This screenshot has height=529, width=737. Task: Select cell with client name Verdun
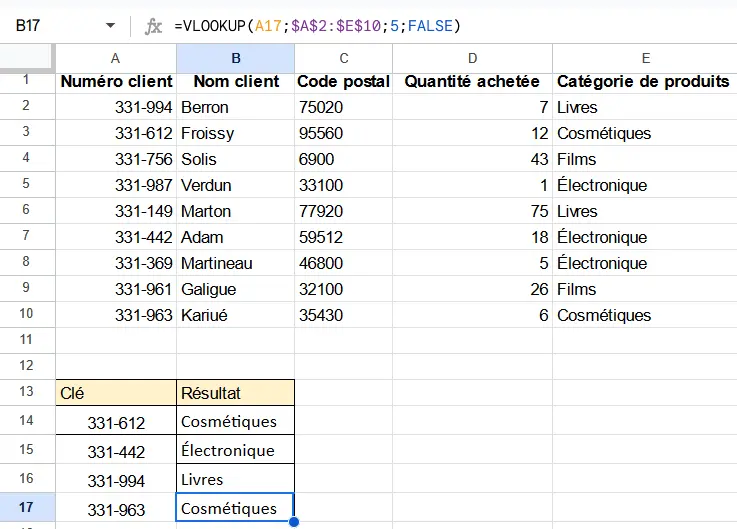click(x=235, y=185)
